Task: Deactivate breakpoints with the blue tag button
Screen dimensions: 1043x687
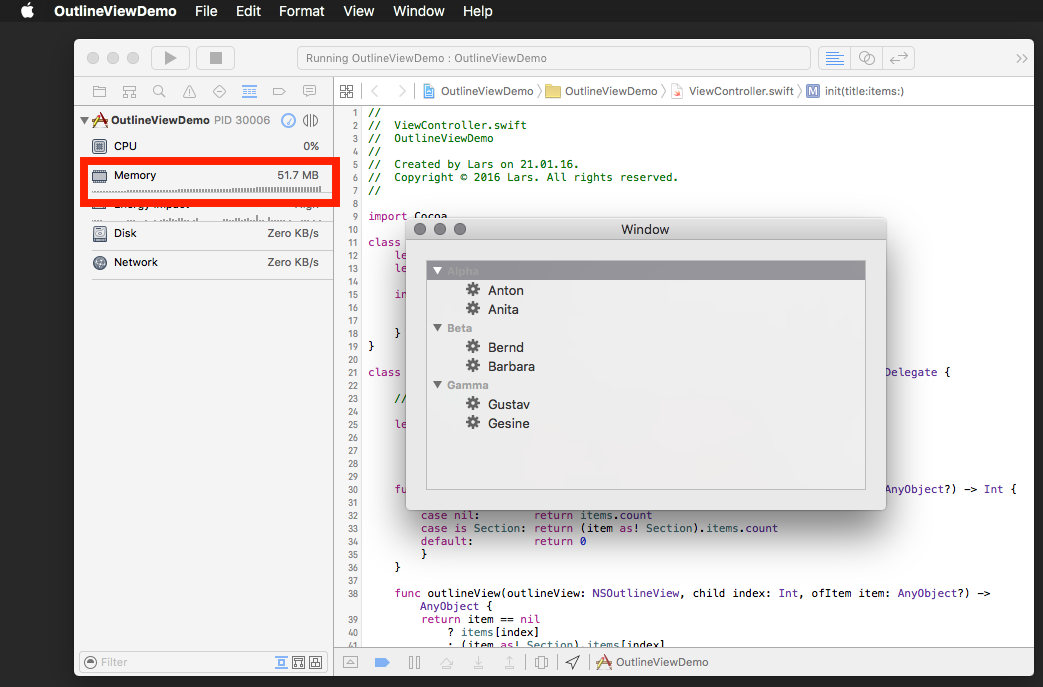Action: tap(382, 662)
